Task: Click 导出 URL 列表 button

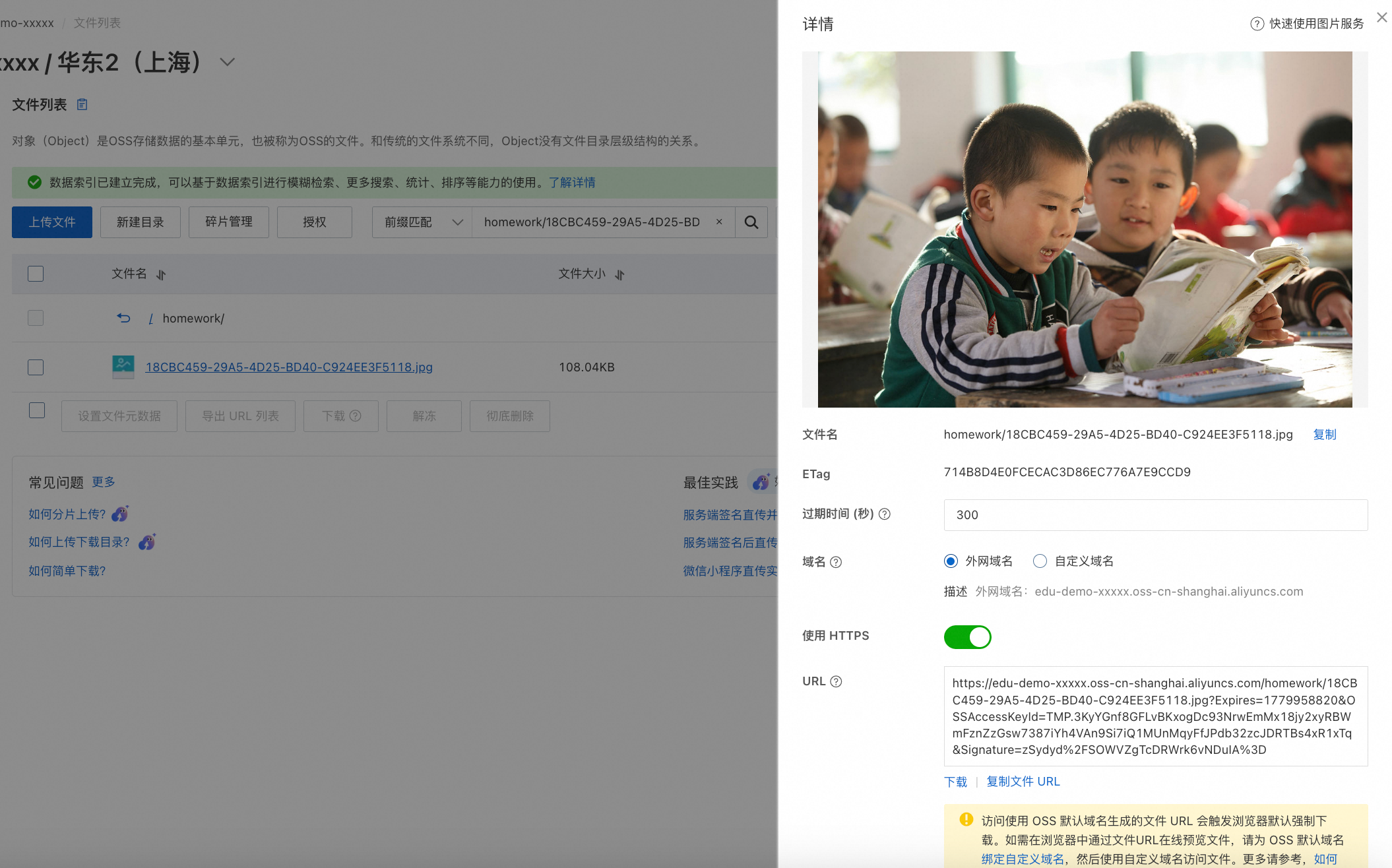Action: coord(240,416)
